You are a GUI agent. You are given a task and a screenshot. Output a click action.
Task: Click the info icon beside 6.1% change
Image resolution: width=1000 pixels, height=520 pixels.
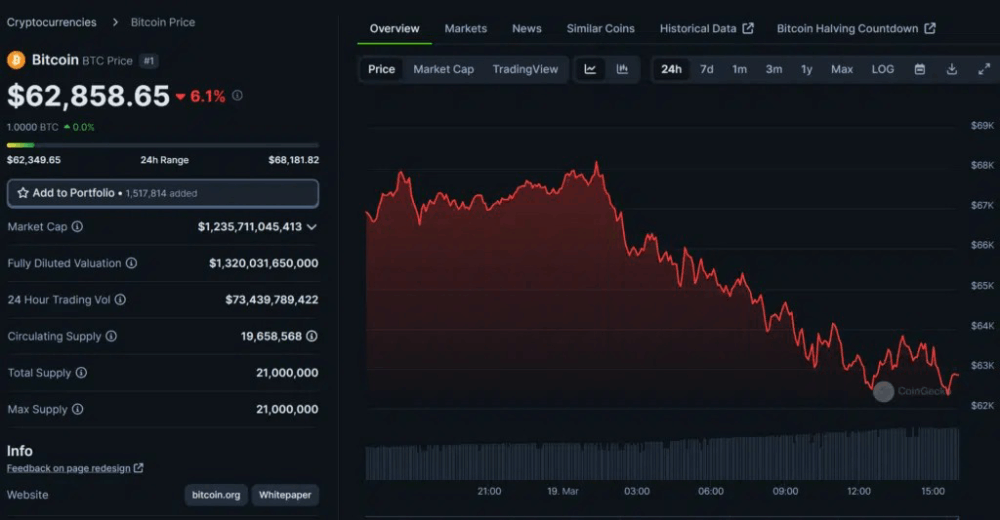tap(237, 95)
